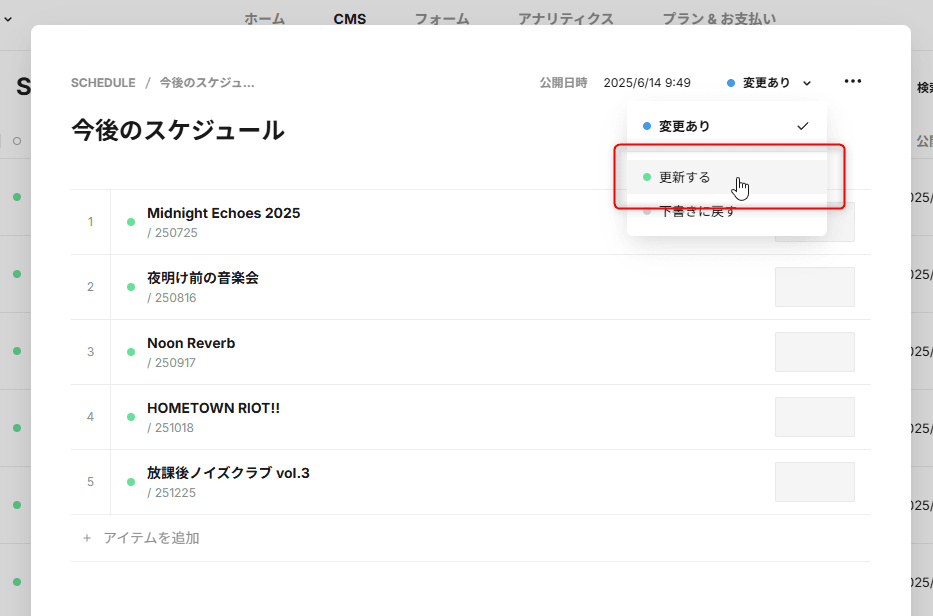Click the plus icon to add item
This screenshot has width=933, height=616.
[87, 538]
